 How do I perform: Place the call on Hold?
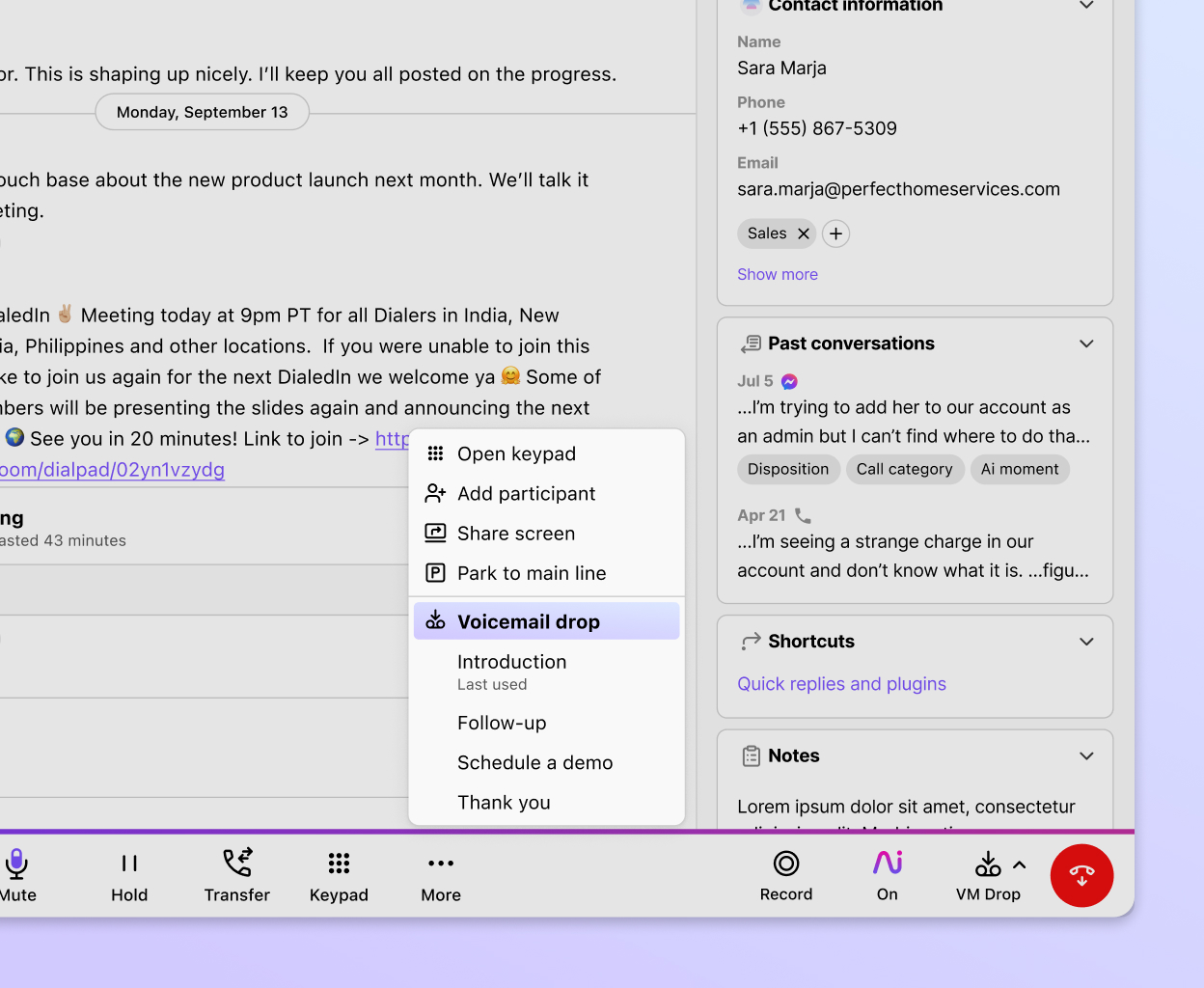point(129,875)
